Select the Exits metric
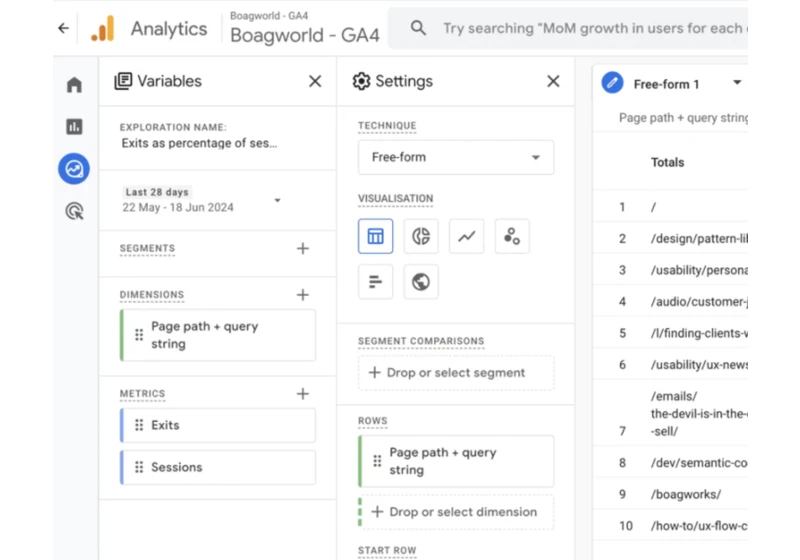 [218, 425]
